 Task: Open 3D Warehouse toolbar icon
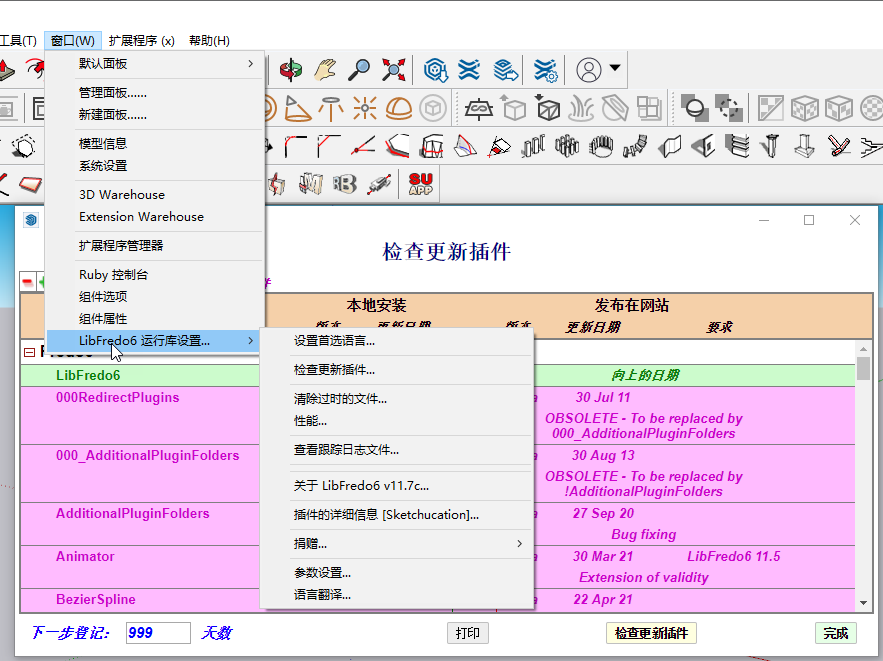tap(435, 70)
